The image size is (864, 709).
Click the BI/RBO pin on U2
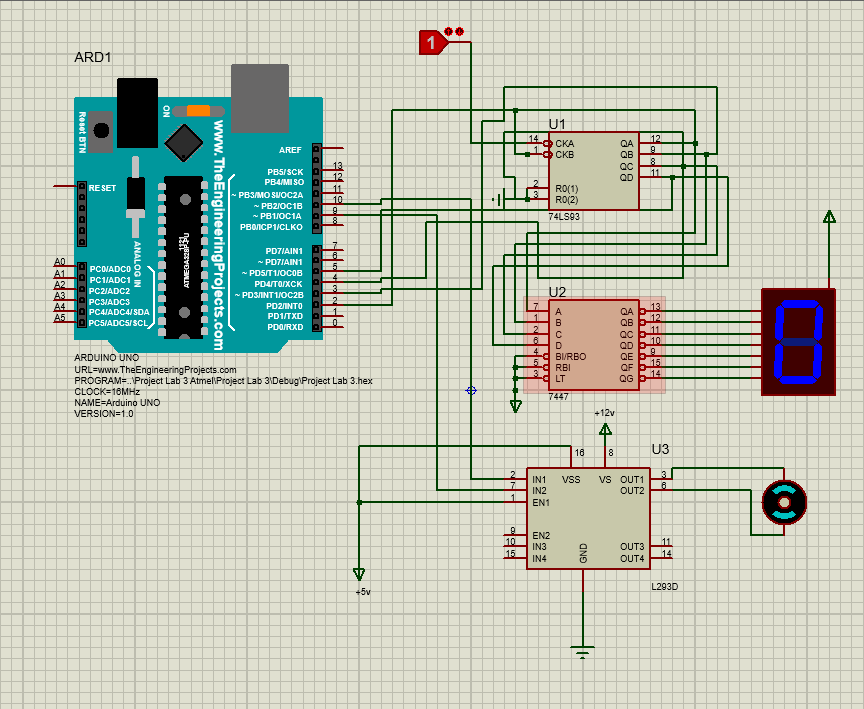coord(538,356)
